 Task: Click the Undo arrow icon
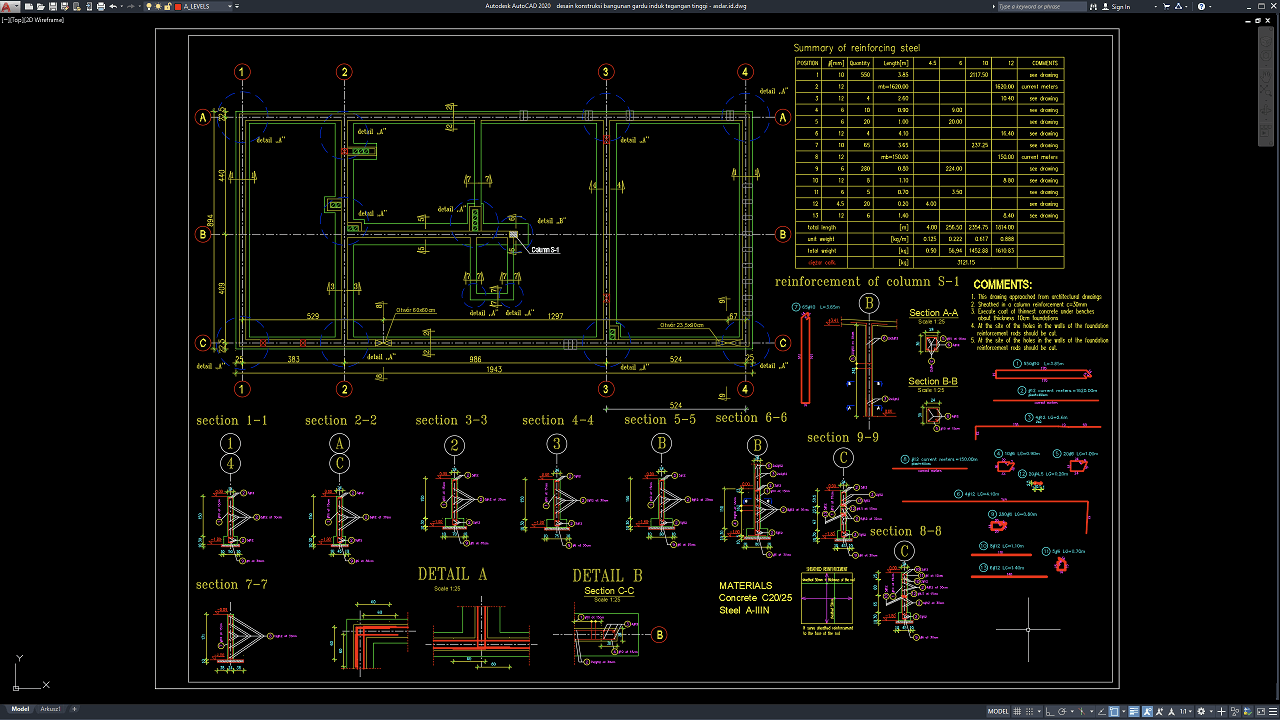tap(113, 6)
